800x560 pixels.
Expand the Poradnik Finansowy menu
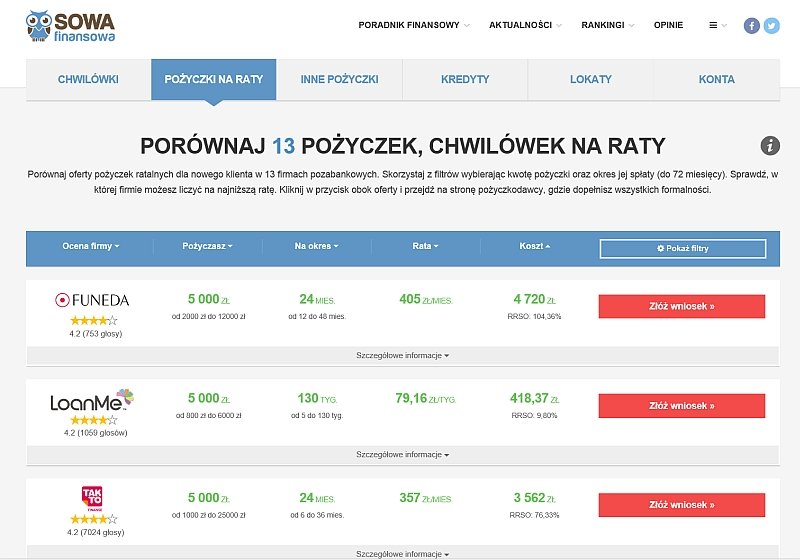pos(414,25)
